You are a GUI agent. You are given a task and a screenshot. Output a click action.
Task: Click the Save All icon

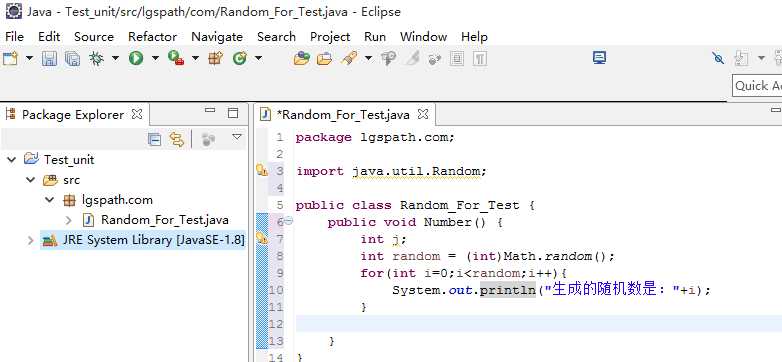pos(72,58)
